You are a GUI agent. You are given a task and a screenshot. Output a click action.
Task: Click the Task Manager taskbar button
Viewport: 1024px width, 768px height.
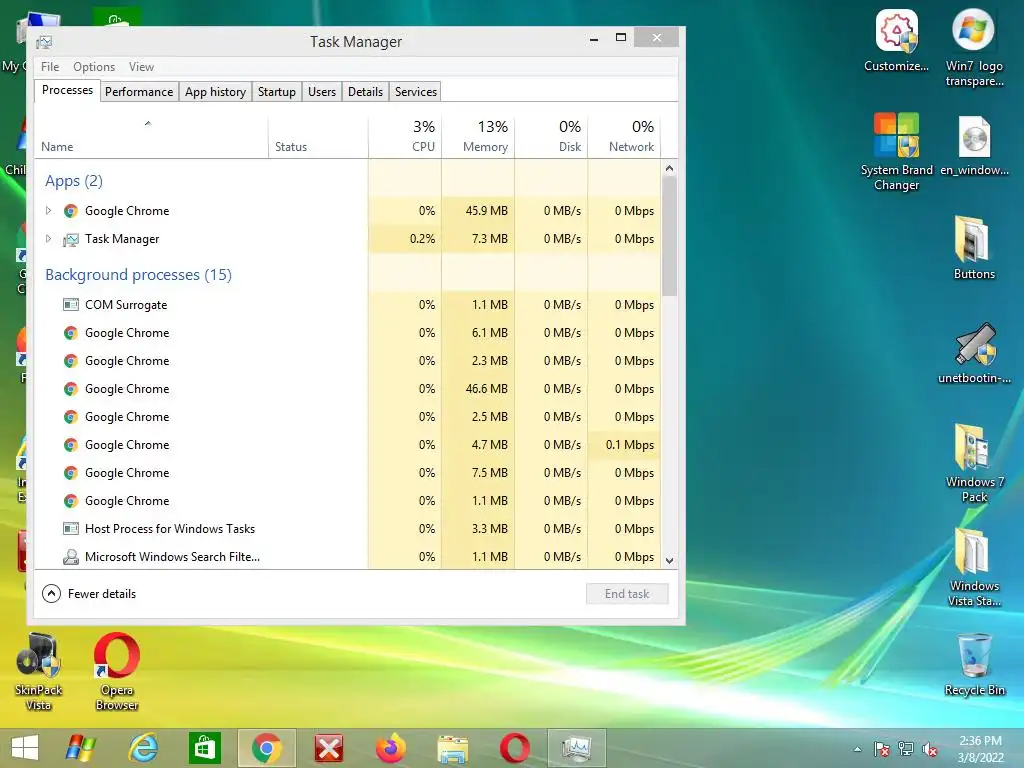tap(577, 748)
